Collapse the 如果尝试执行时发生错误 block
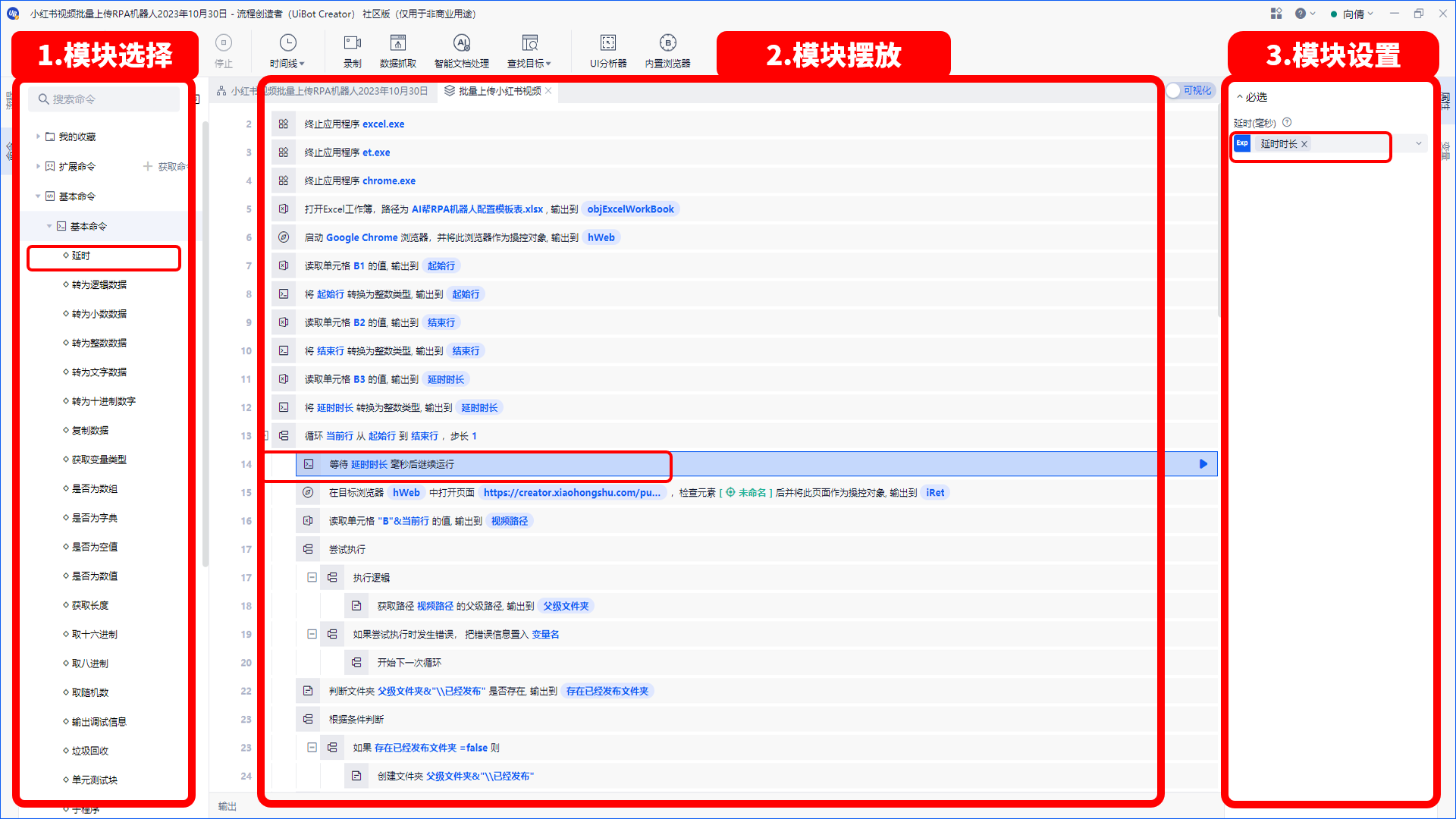 pyautogui.click(x=312, y=634)
